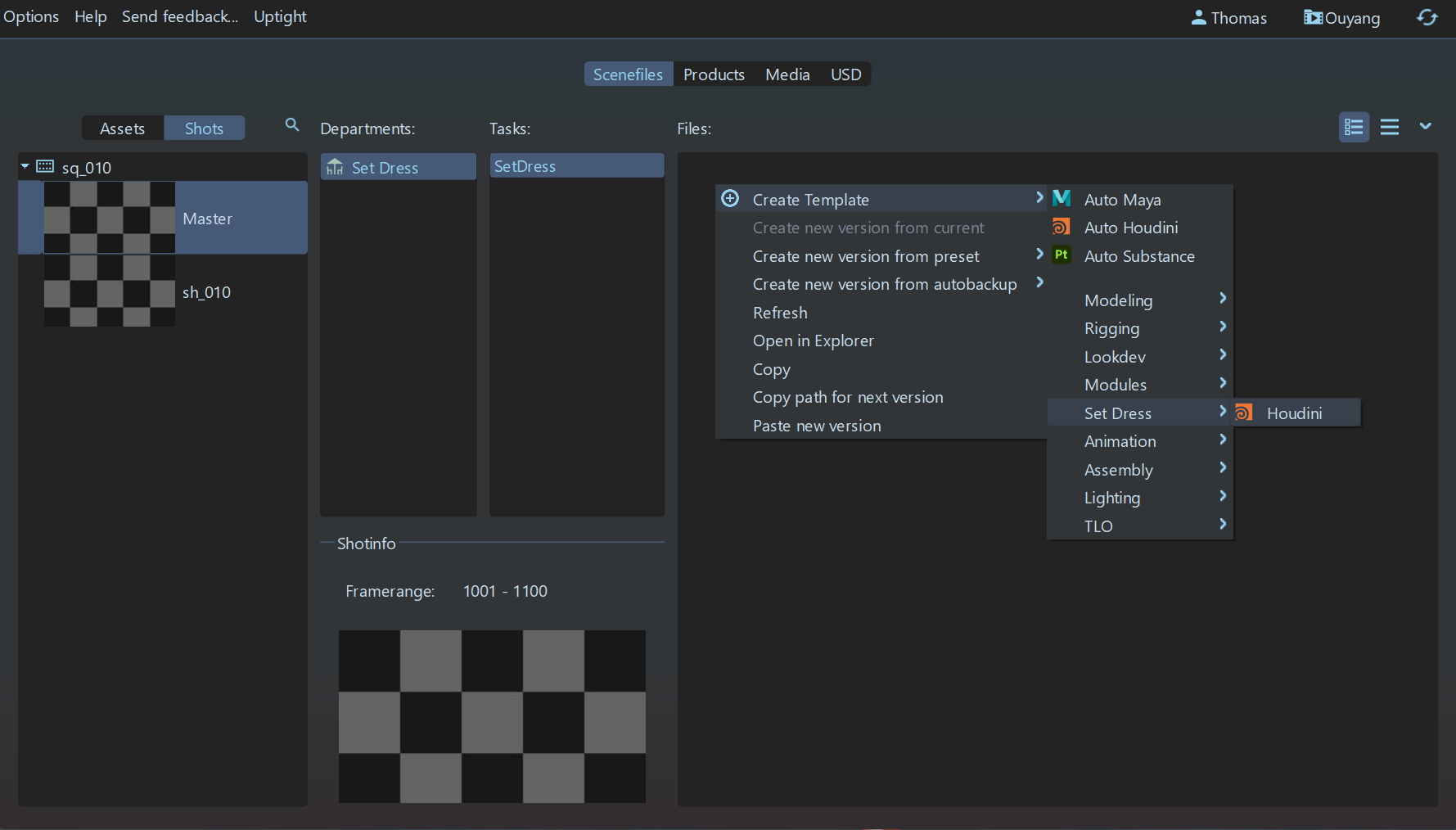Screen dimensions: 1456x830
Task: Switch to the USD tab
Action: [x=845, y=74]
